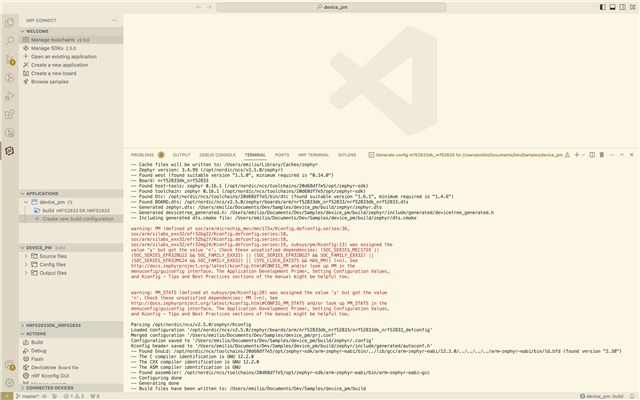Maximize the panel size with chevron
This screenshot has width=640, height=400.
tap(622, 155)
